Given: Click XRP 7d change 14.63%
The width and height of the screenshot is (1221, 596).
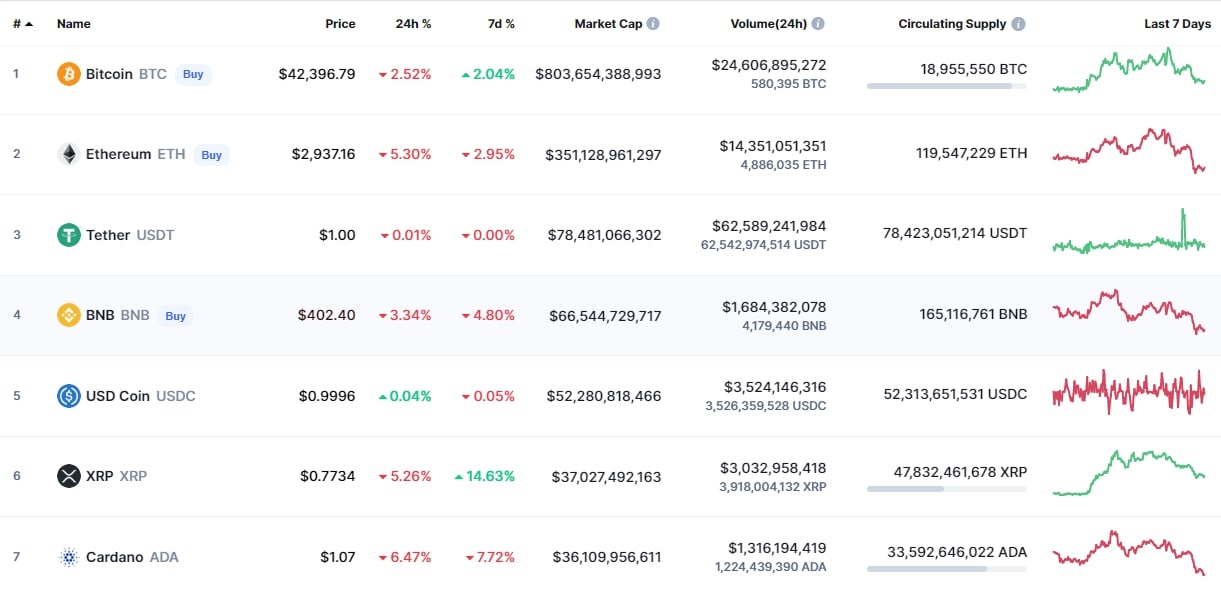Looking at the screenshot, I should coord(485,476).
